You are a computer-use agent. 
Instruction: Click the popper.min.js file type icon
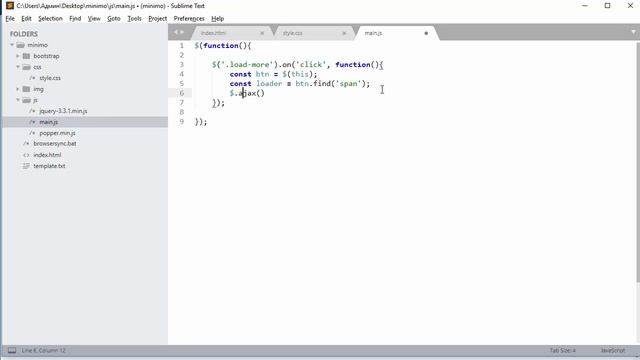(32, 133)
